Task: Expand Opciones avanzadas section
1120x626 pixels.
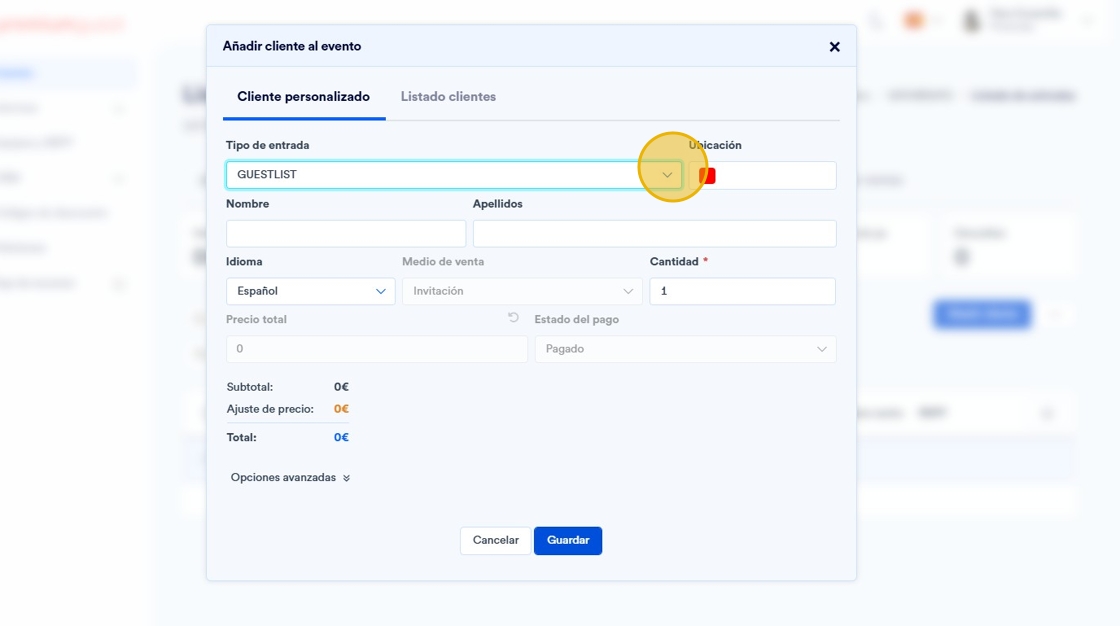Action: tap(290, 477)
